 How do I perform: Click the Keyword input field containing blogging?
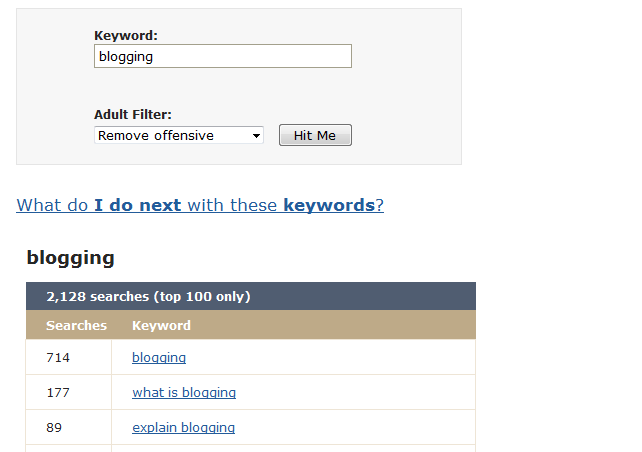[x=223, y=56]
